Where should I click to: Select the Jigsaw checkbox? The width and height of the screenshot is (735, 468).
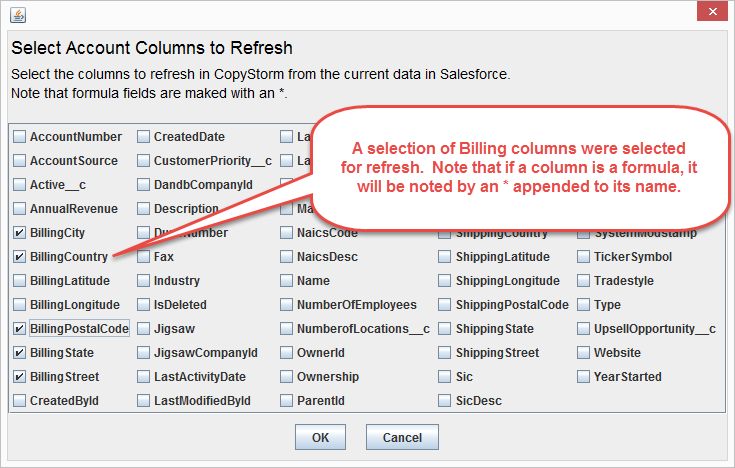point(143,329)
